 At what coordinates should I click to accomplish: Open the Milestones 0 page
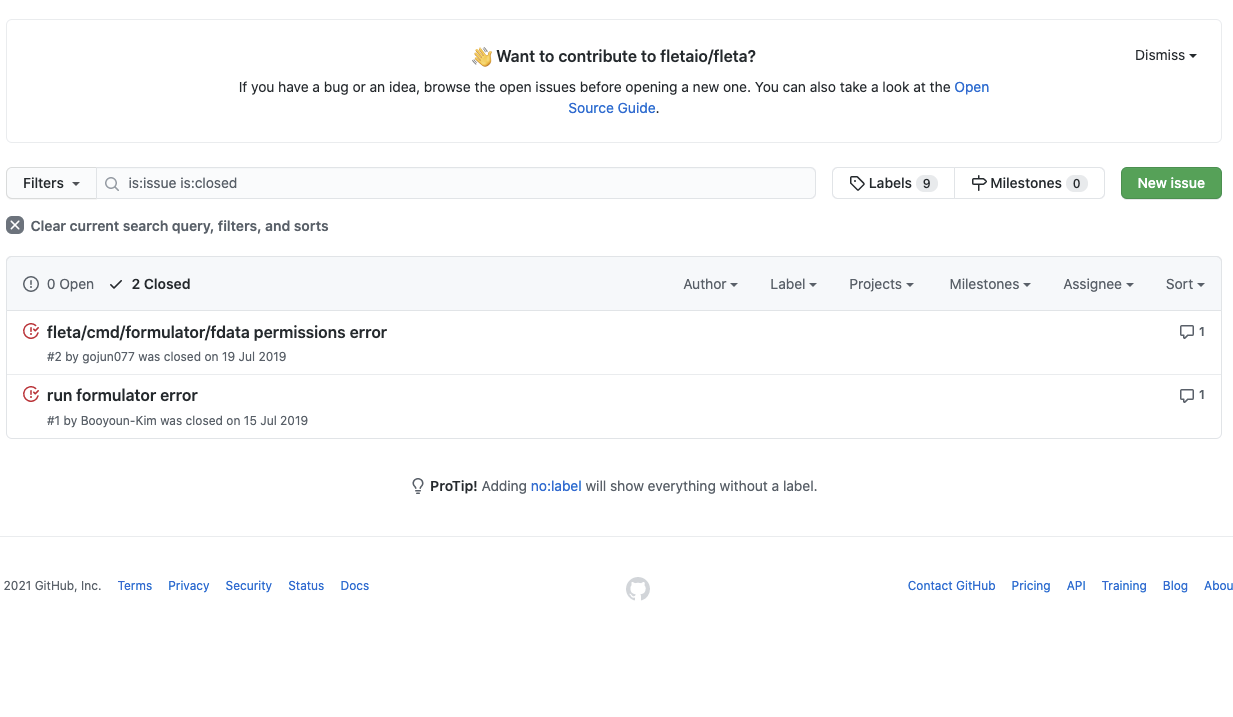(x=1029, y=183)
